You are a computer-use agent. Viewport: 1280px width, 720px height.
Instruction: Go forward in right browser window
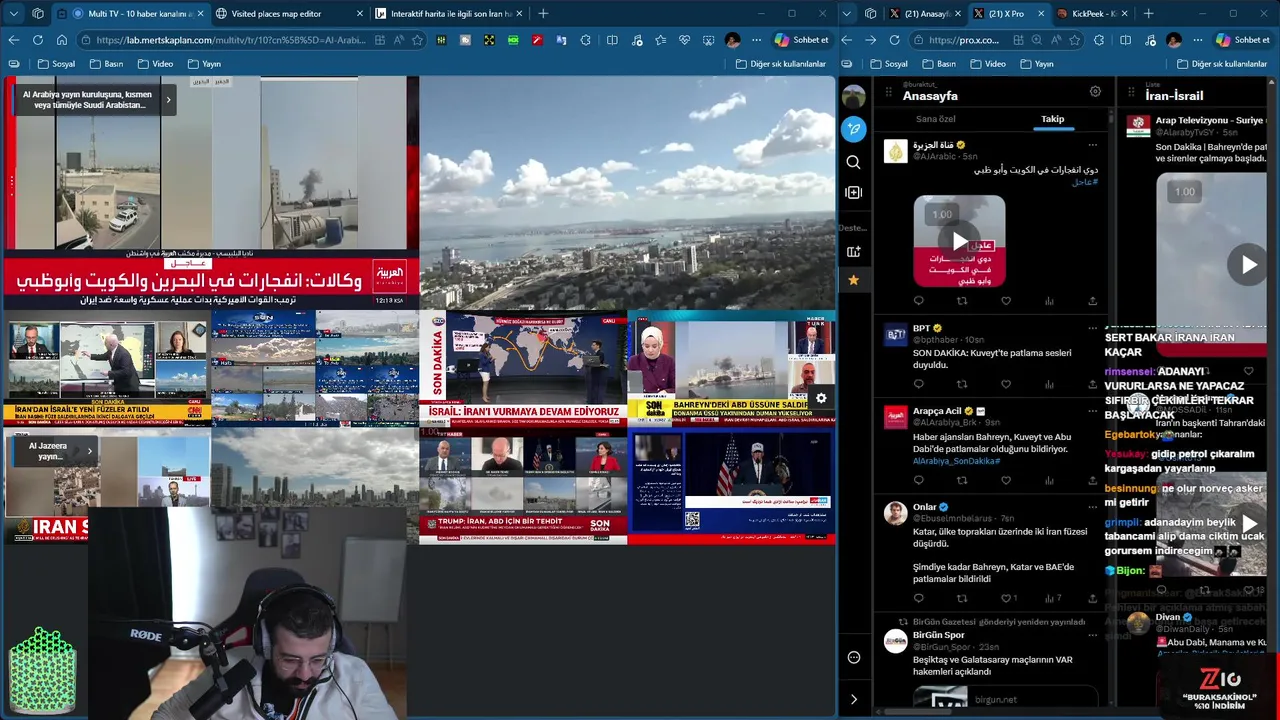tap(870, 40)
